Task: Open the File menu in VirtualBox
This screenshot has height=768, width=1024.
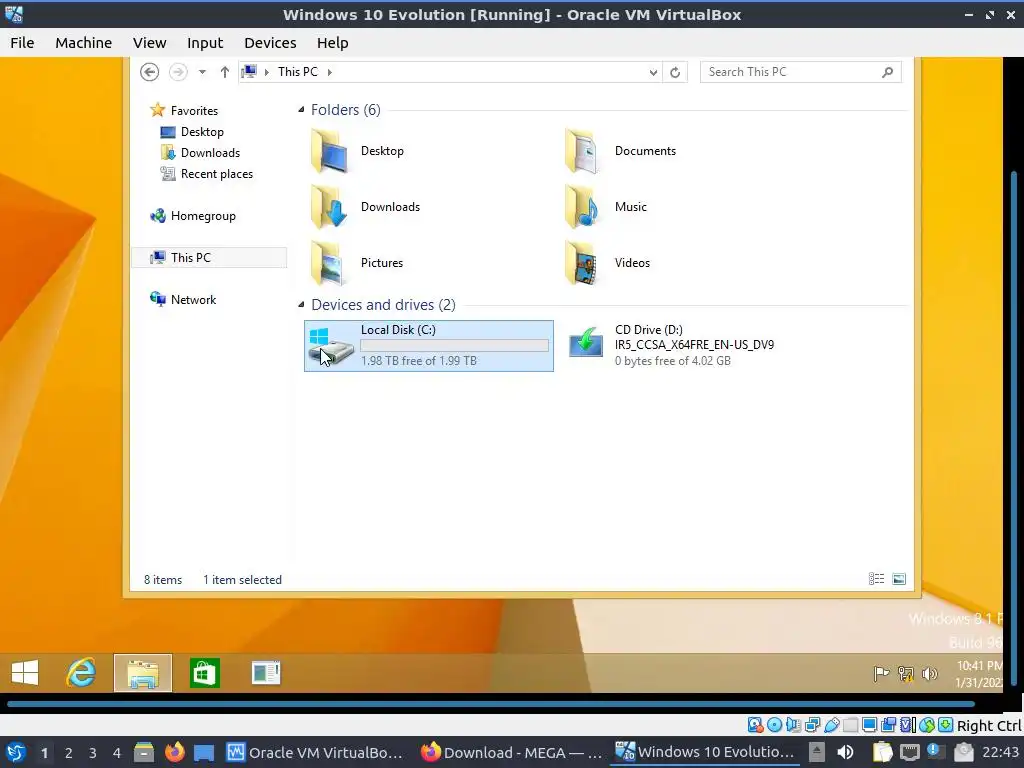Action: (x=22, y=43)
